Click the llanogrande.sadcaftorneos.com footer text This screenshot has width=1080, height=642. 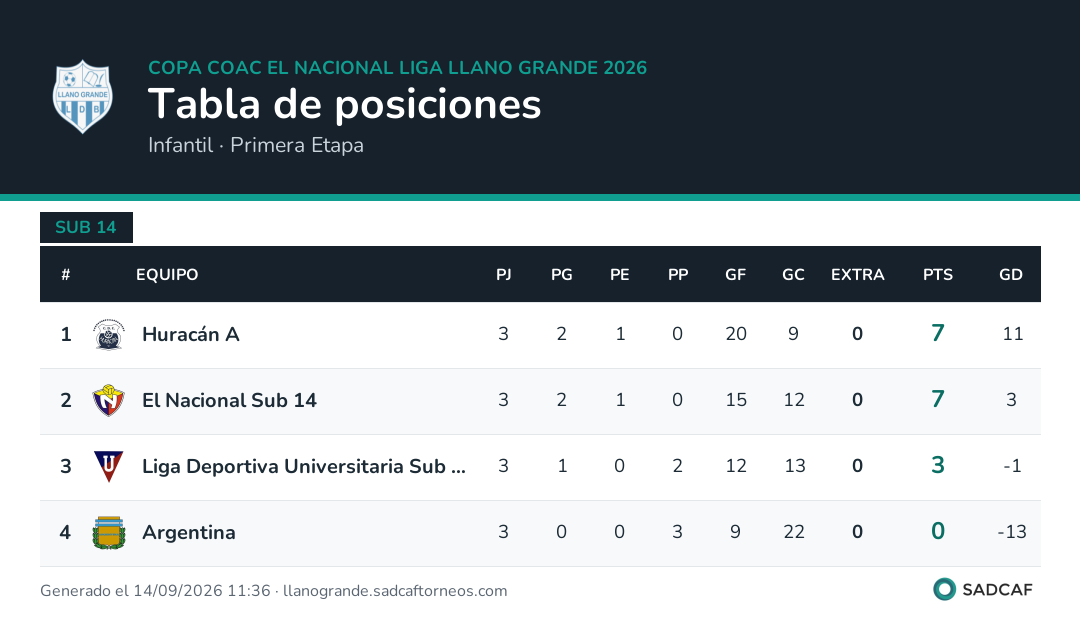point(395,591)
